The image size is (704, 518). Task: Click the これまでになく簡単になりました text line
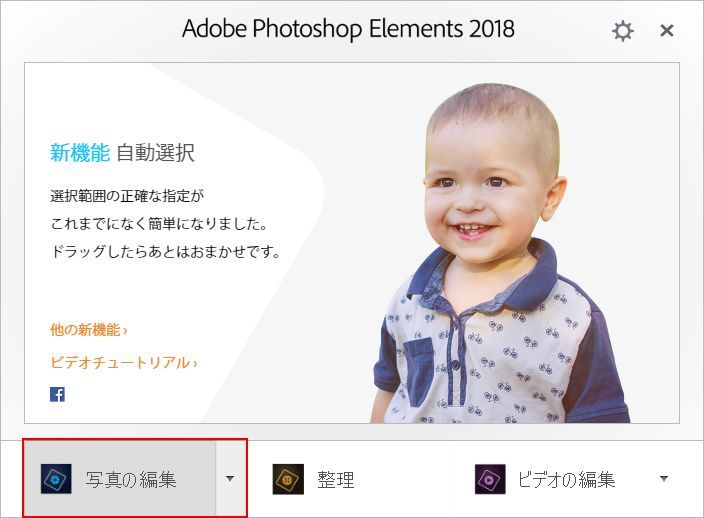click(159, 224)
